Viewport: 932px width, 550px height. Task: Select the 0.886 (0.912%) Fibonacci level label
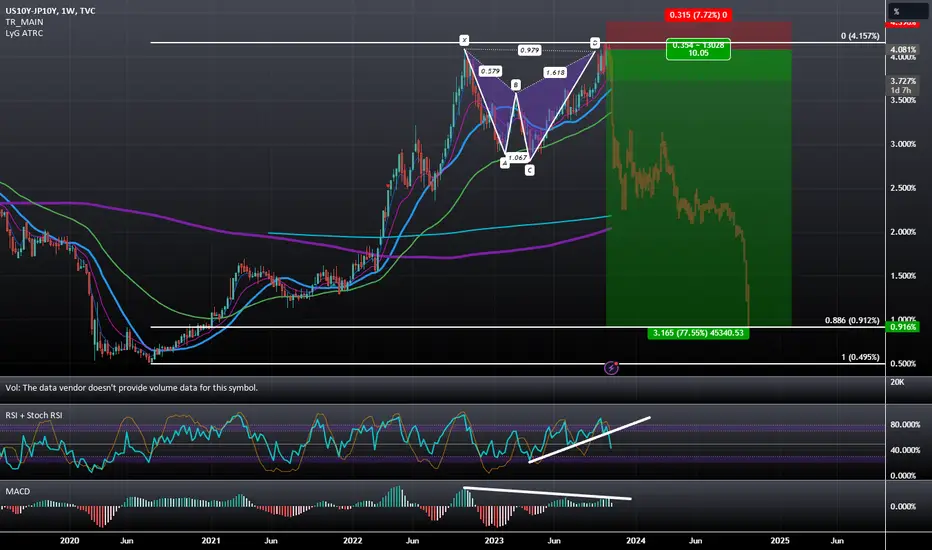click(852, 320)
